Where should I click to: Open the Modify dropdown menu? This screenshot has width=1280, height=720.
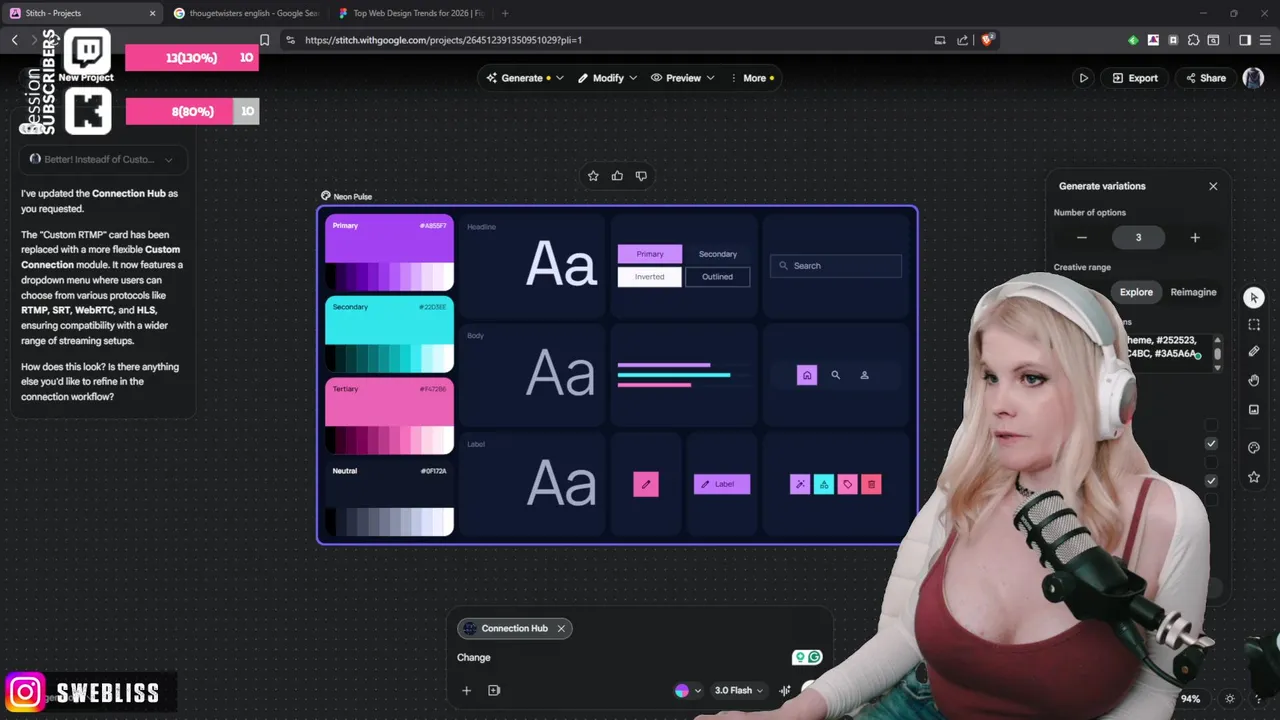pyautogui.click(x=607, y=78)
